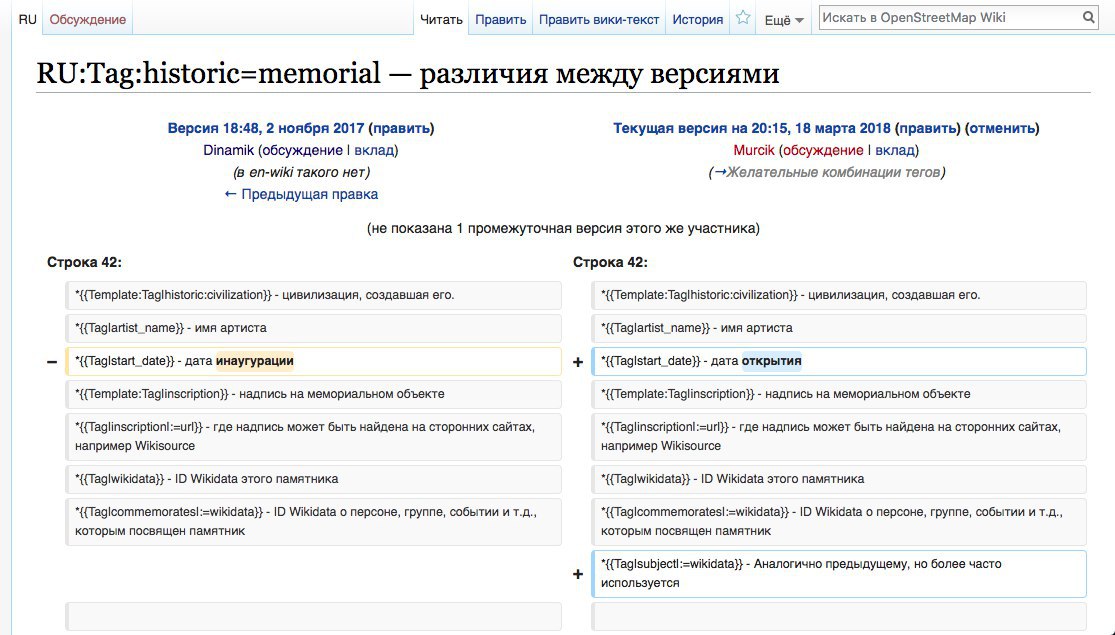Screen dimensions: 1115x635
Task: Click the current-version Template:Tag|inscription line
Action: [838, 393]
